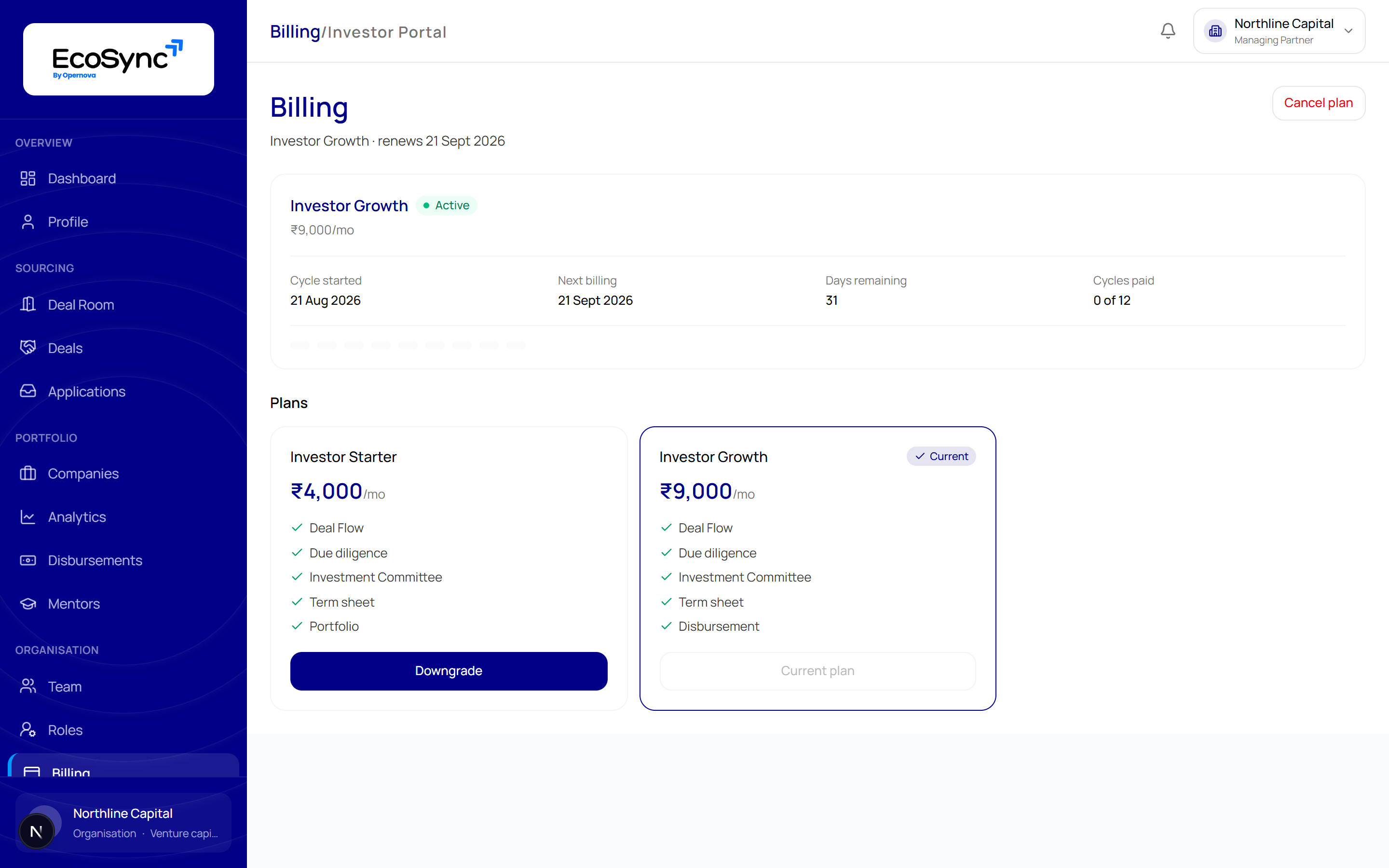This screenshot has width=1389, height=868.
Task: Open Roles page
Action: (123, 730)
